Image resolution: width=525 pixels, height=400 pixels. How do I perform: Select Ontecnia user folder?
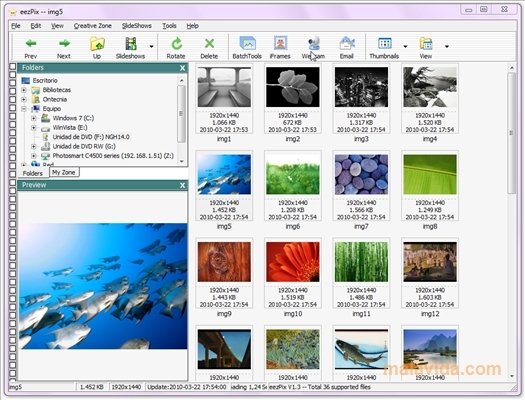tap(49, 99)
